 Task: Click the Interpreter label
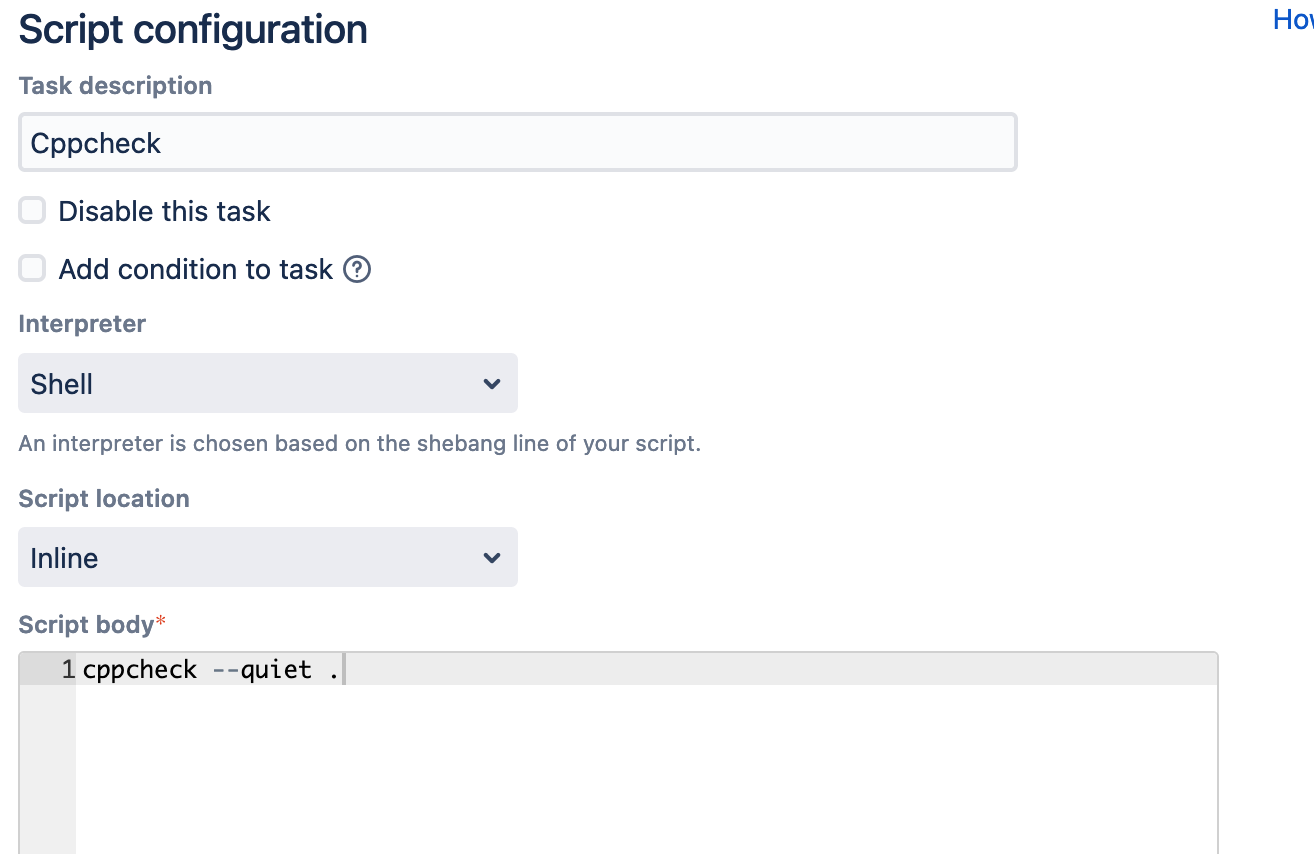pyautogui.click(x=82, y=324)
